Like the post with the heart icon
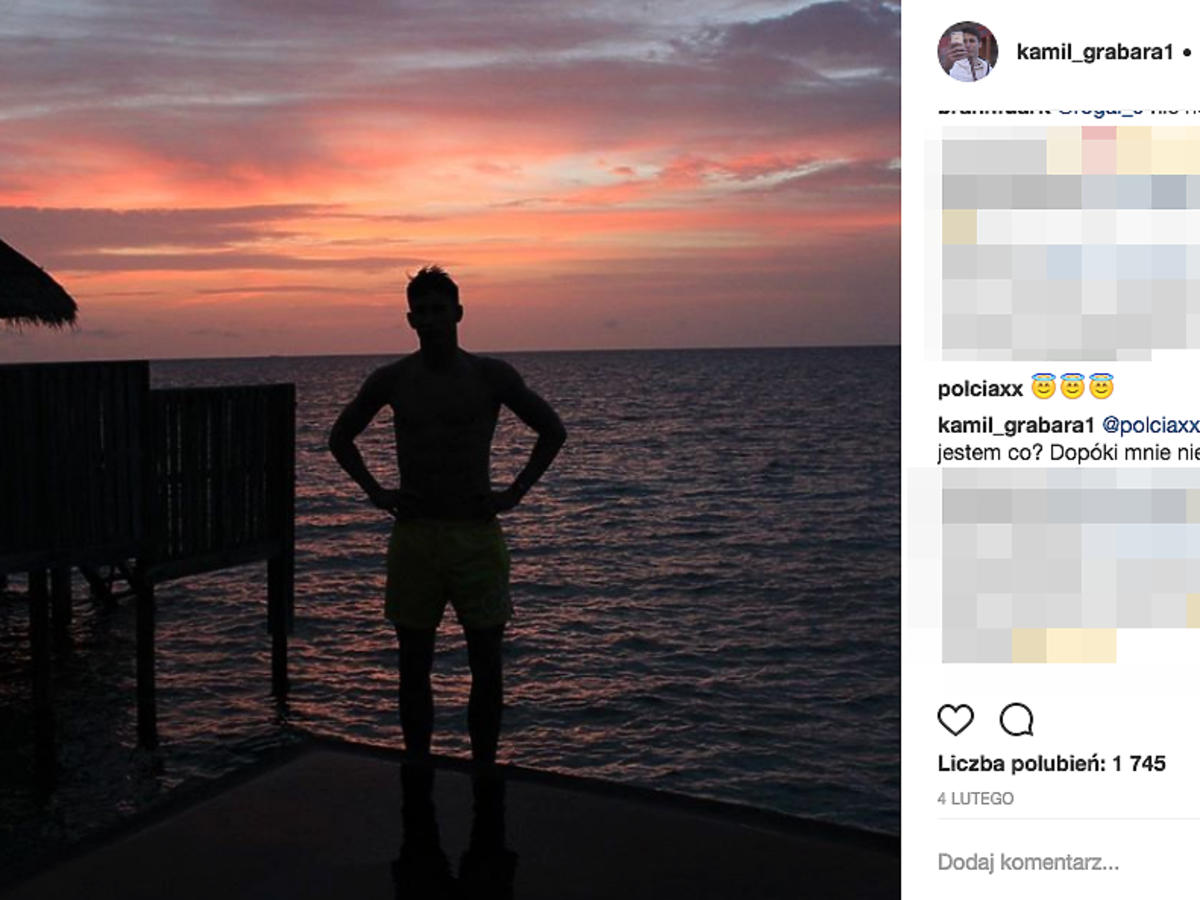This screenshot has height=900, width=1200. click(x=955, y=719)
